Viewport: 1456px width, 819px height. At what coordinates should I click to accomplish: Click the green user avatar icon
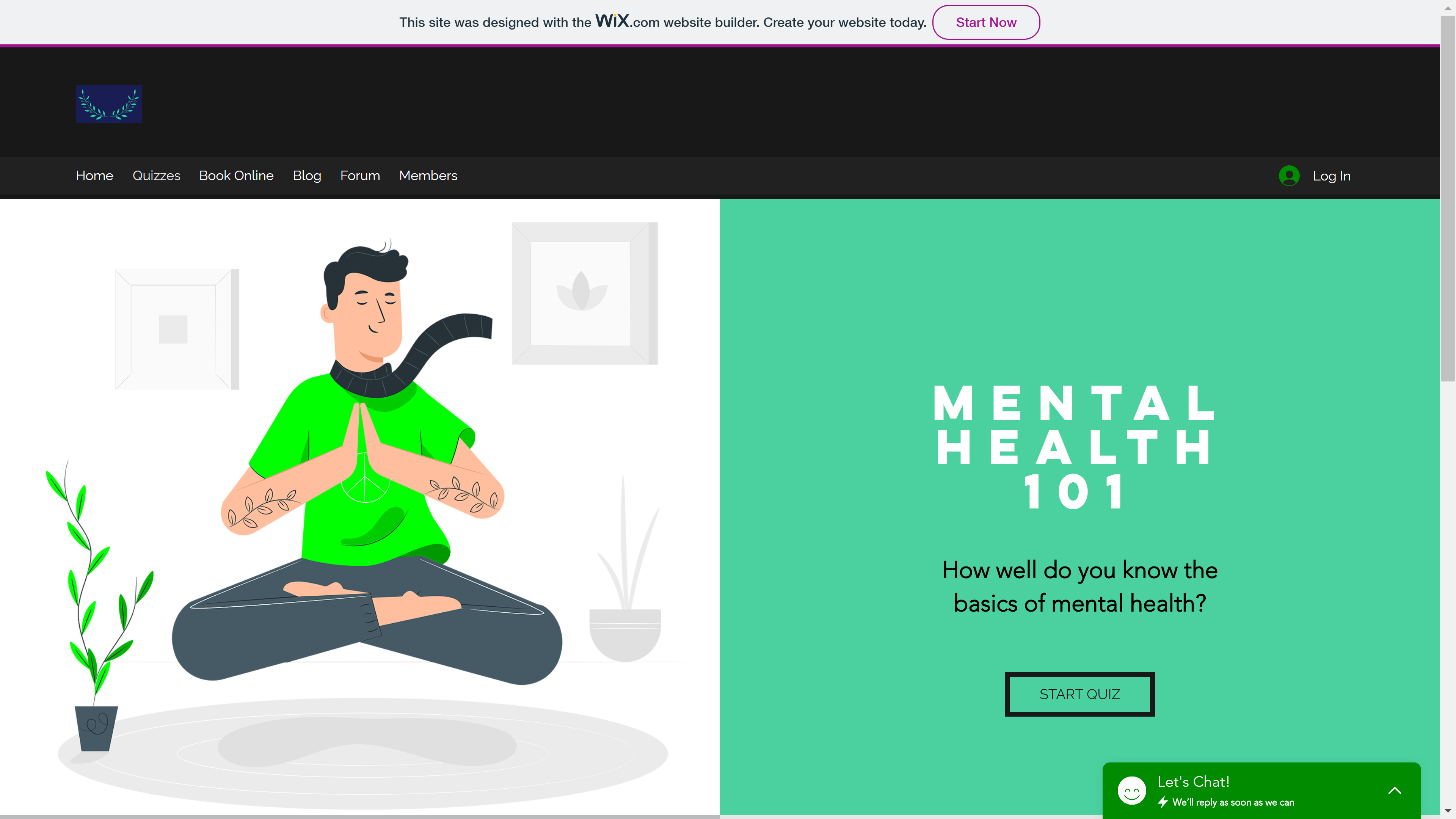click(x=1289, y=176)
